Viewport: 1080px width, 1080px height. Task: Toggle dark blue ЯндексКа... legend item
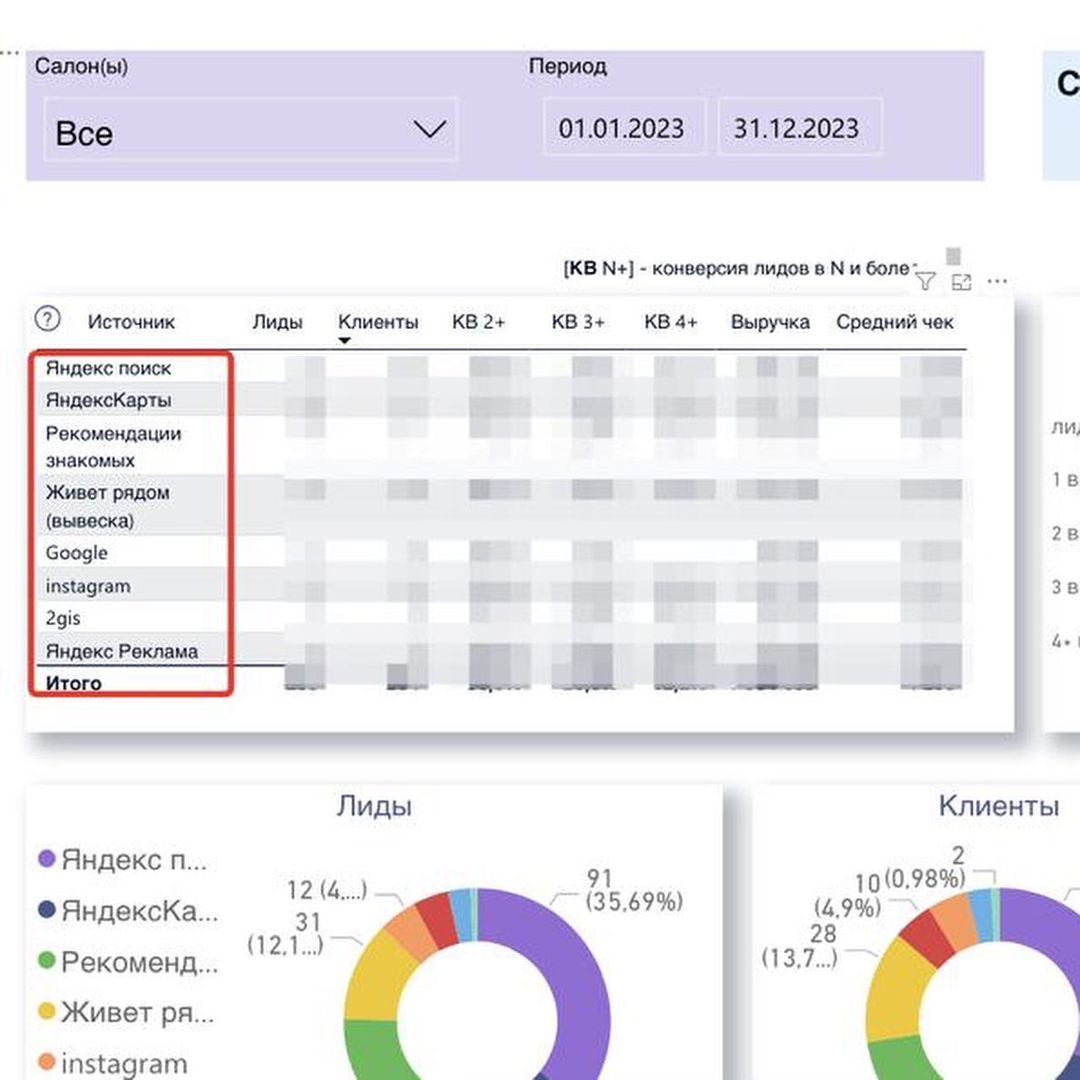(x=127, y=911)
